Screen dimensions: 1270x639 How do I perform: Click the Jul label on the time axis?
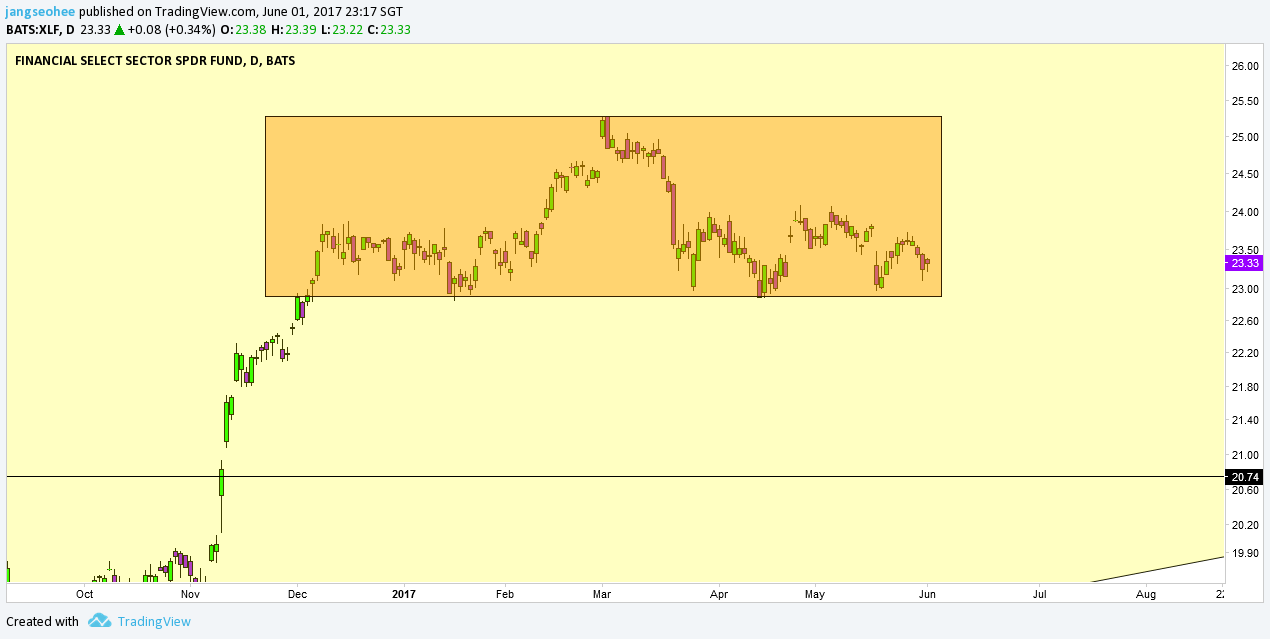point(1040,594)
